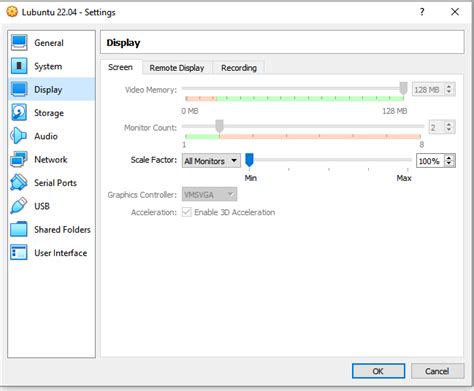
Task: Decrease Scale Factor with down arrow
Action: (449, 164)
